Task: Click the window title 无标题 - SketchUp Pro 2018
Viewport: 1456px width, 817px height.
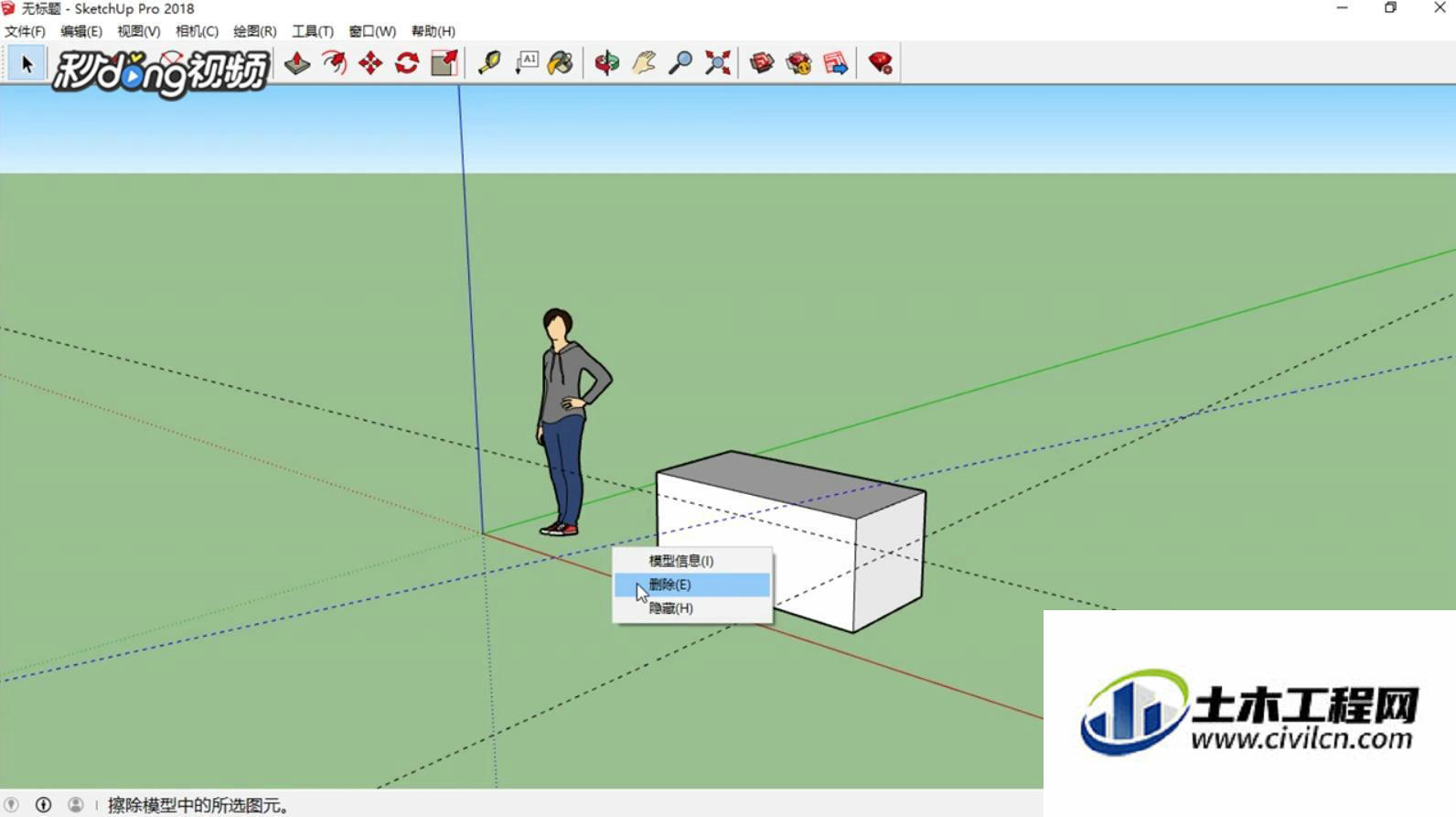Action: pos(108,9)
